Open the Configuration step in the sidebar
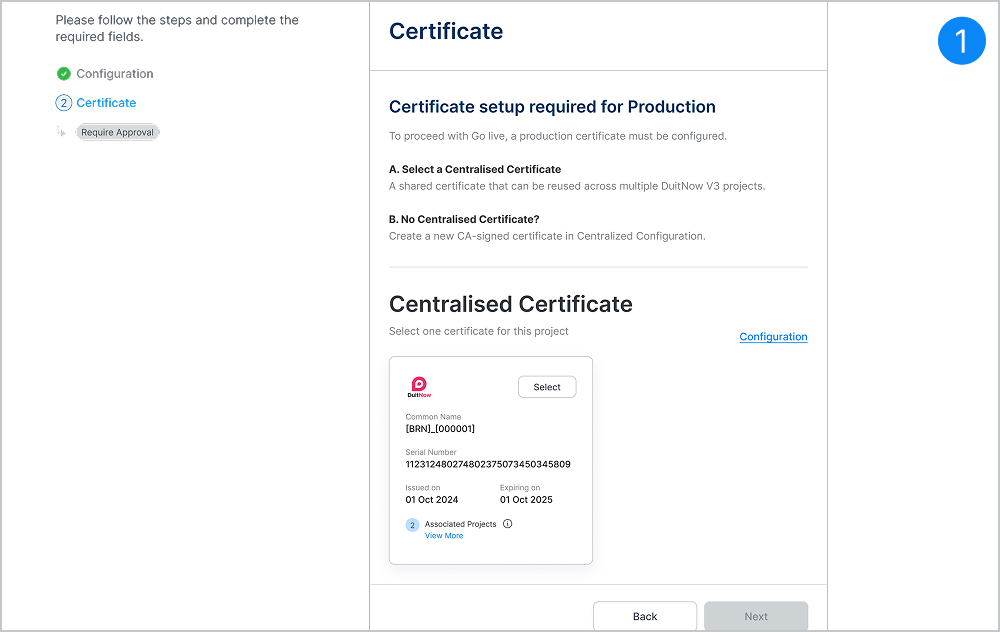Screen dimensions: 1000x632 tap(114, 74)
